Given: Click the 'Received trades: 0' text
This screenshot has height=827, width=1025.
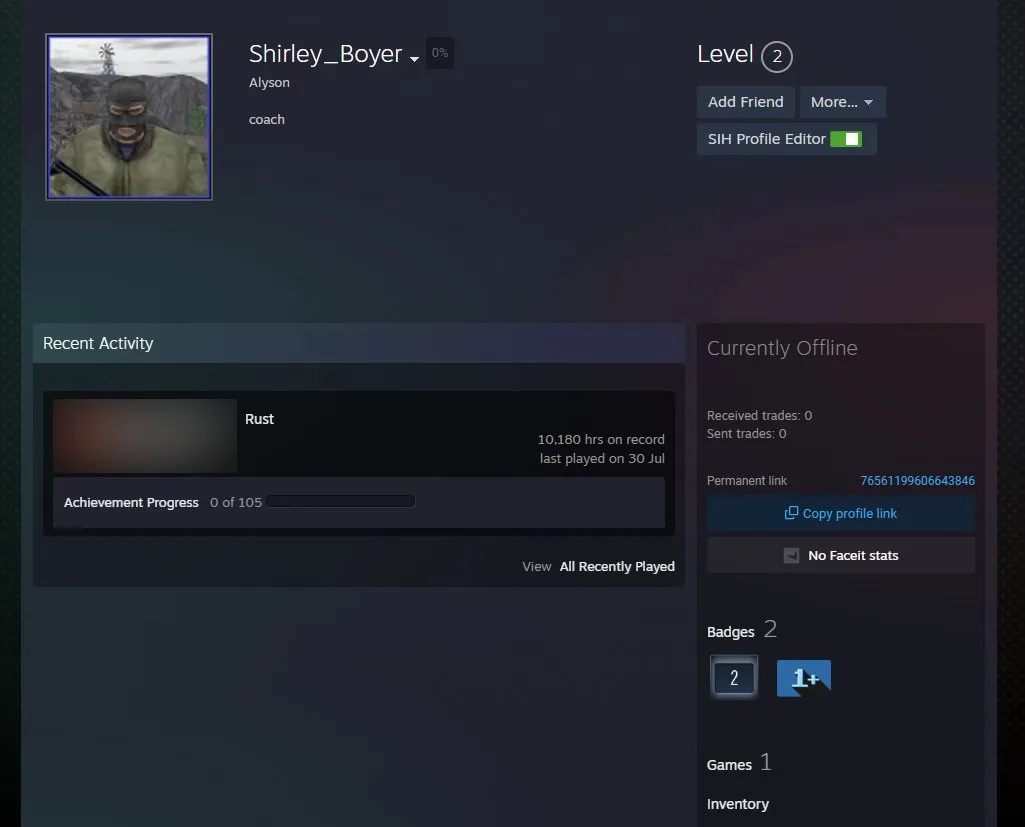Looking at the screenshot, I should pos(760,416).
